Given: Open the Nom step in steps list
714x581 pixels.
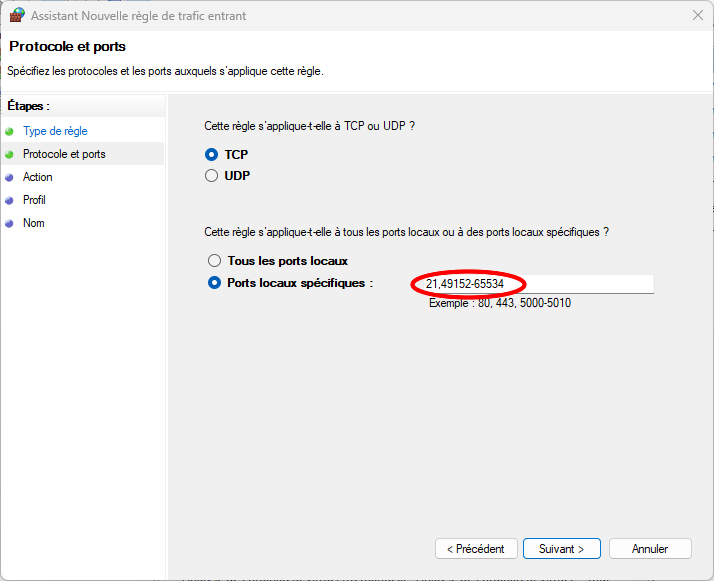Looking at the screenshot, I should pos(34,223).
